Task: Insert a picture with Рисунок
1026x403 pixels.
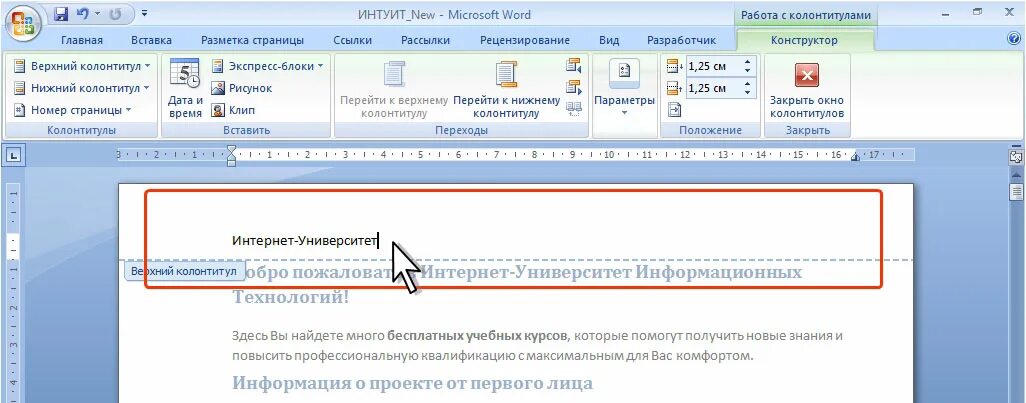Action: point(241,88)
